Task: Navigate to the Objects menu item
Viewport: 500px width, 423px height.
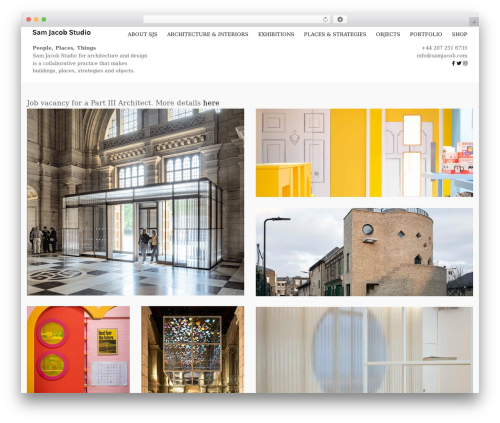Action: click(388, 34)
